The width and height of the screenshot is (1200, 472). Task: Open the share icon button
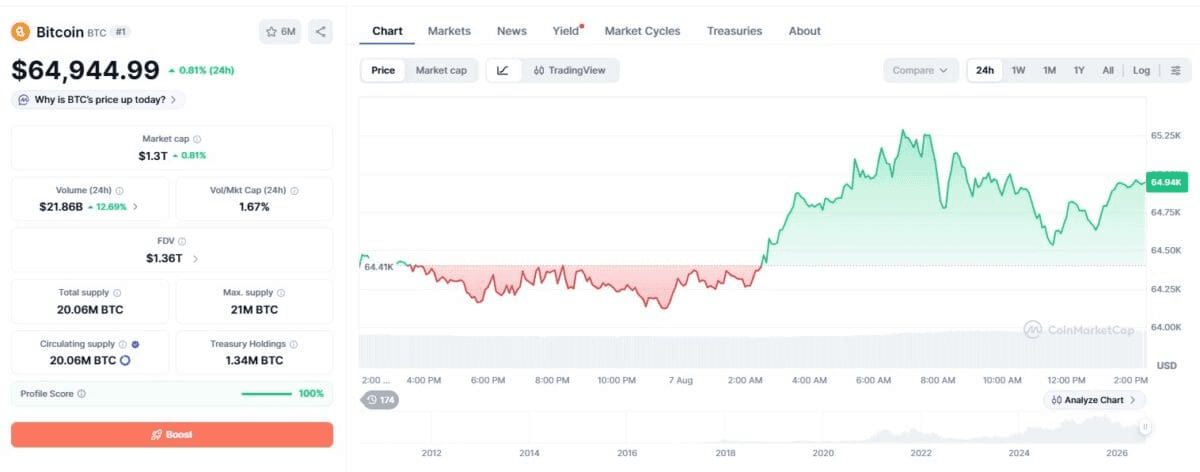[x=321, y=32]
